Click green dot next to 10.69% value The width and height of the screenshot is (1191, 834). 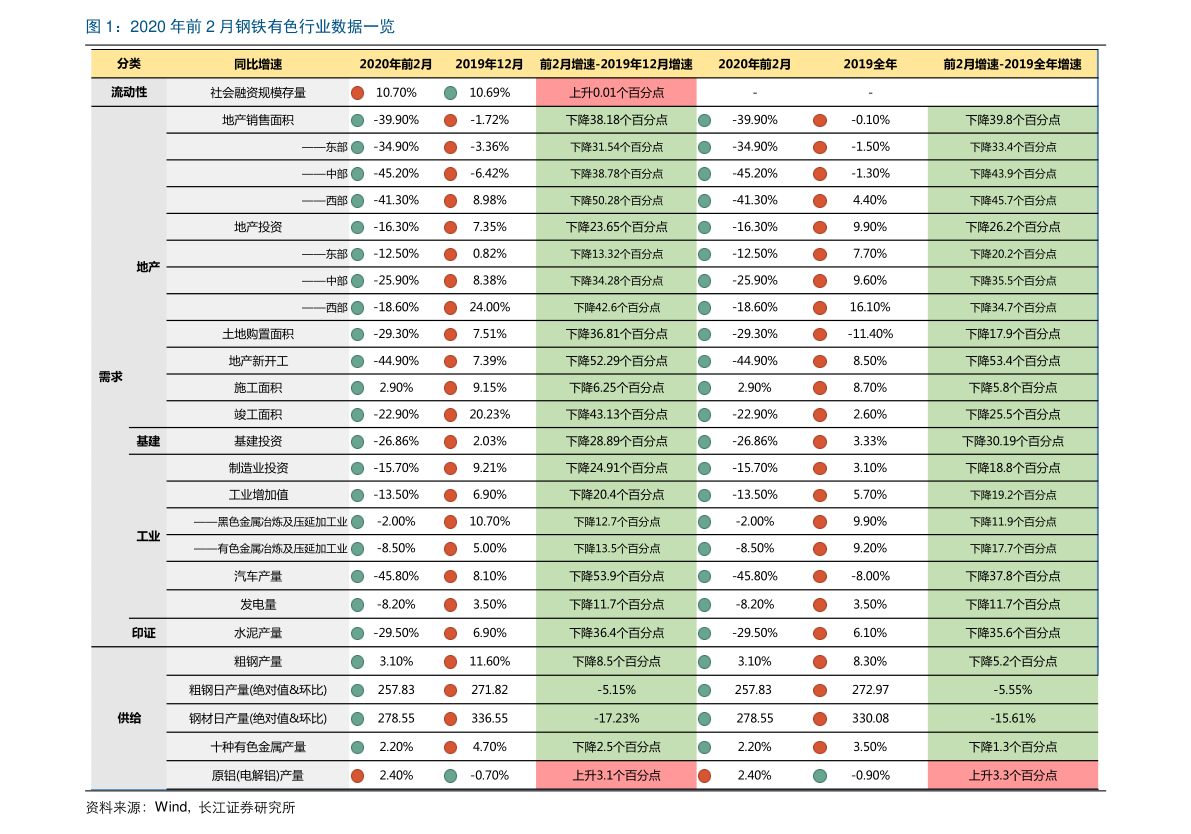tap(450, 93)
